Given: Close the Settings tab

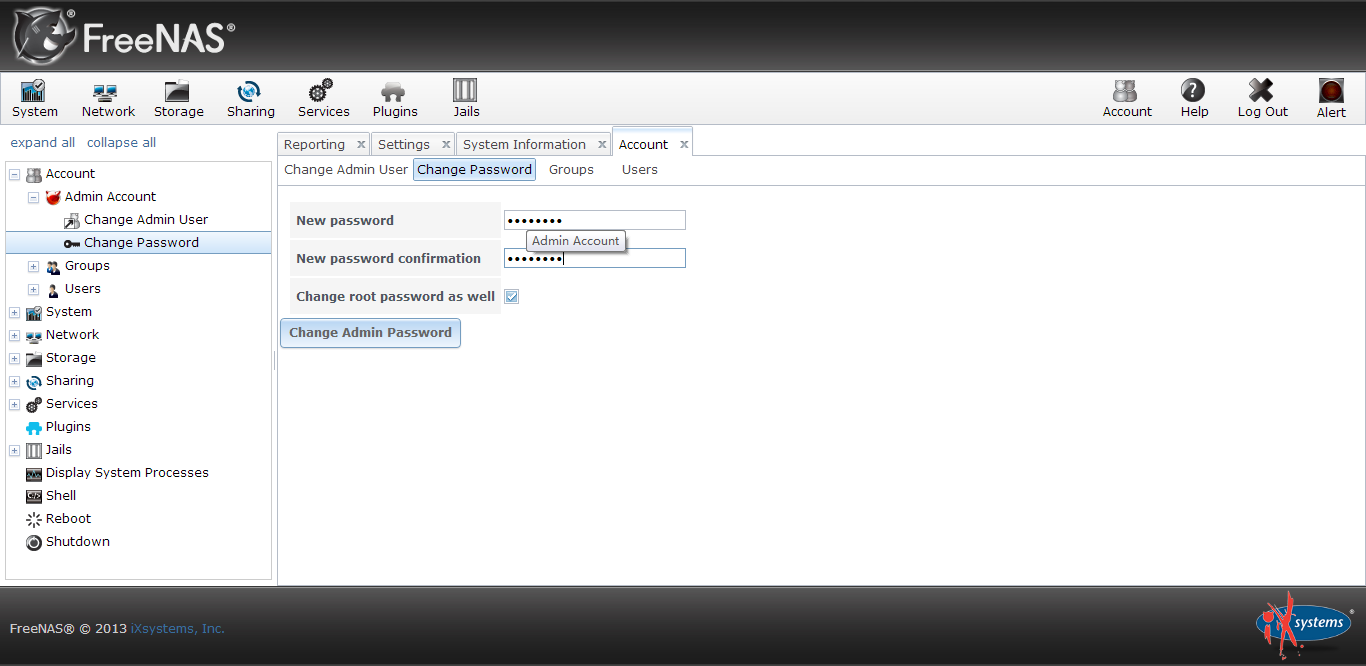Looking at the screenshot, I should pyautogui.click(x=446, y=145).
